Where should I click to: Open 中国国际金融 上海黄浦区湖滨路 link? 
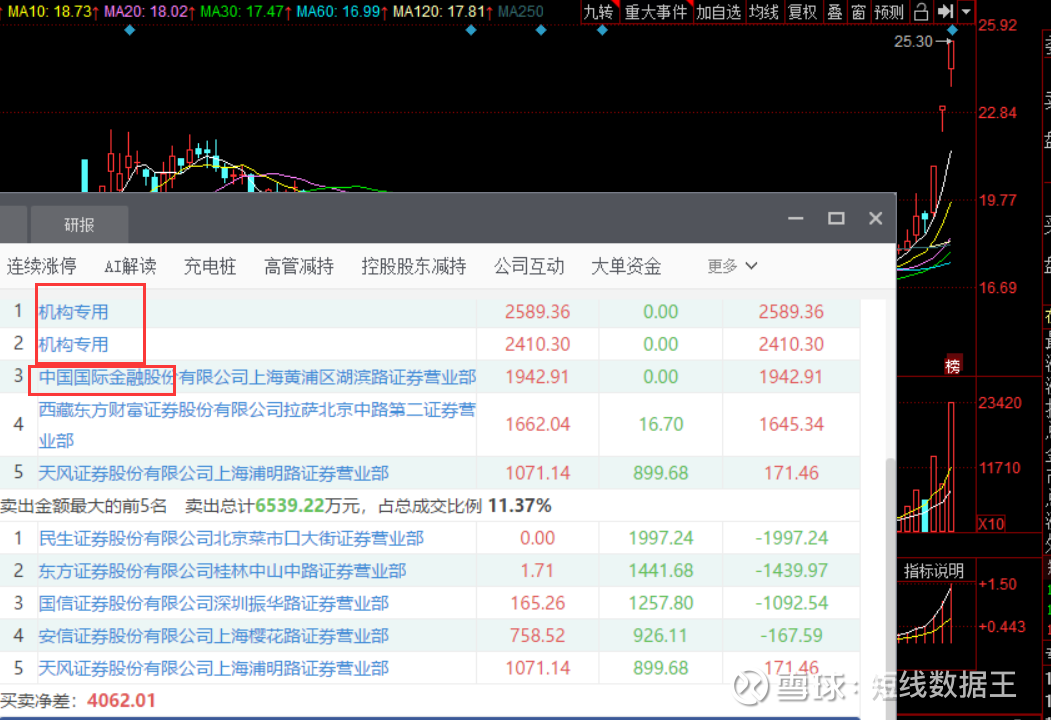click(257, 377)
